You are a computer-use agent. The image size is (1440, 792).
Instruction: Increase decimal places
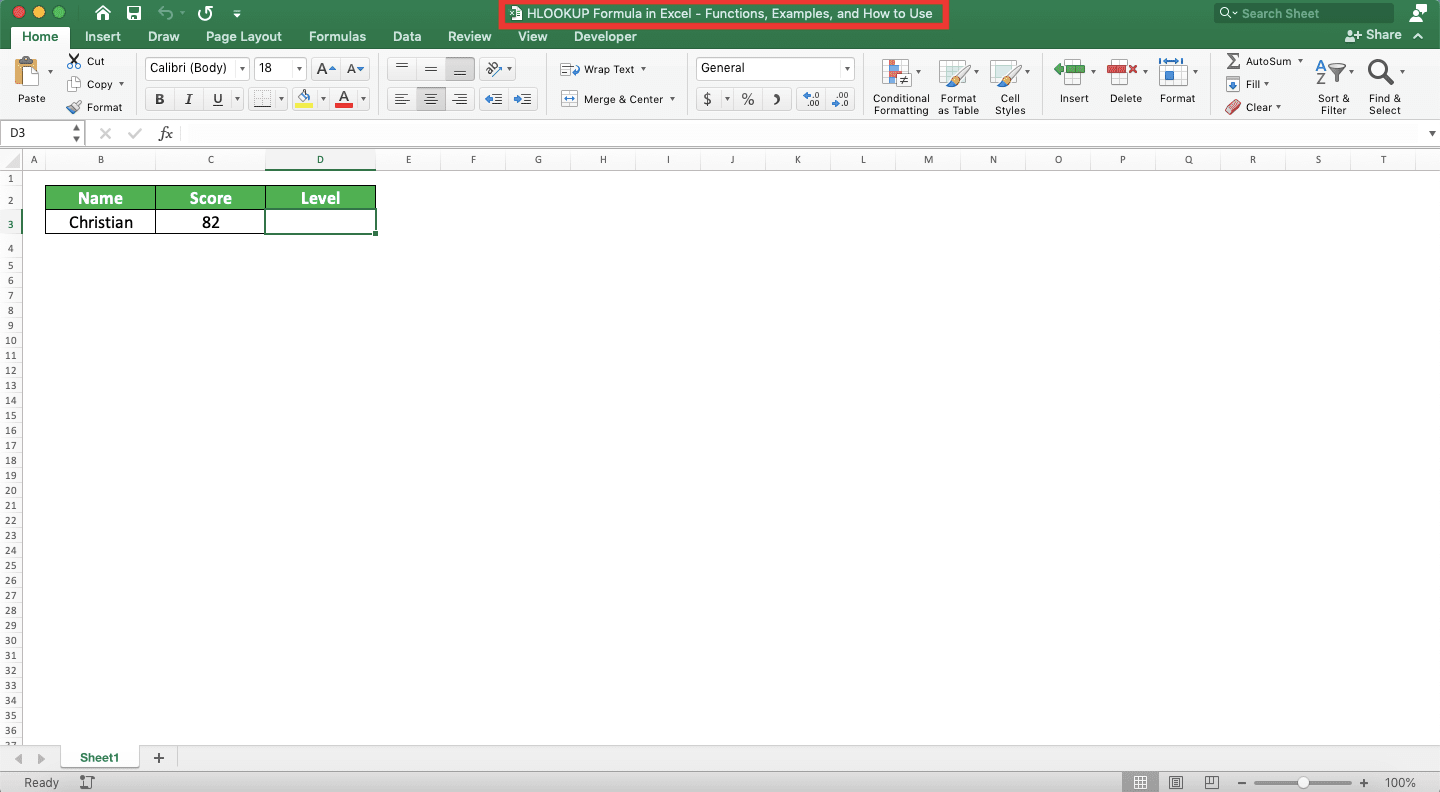click(x=811, y=99)
